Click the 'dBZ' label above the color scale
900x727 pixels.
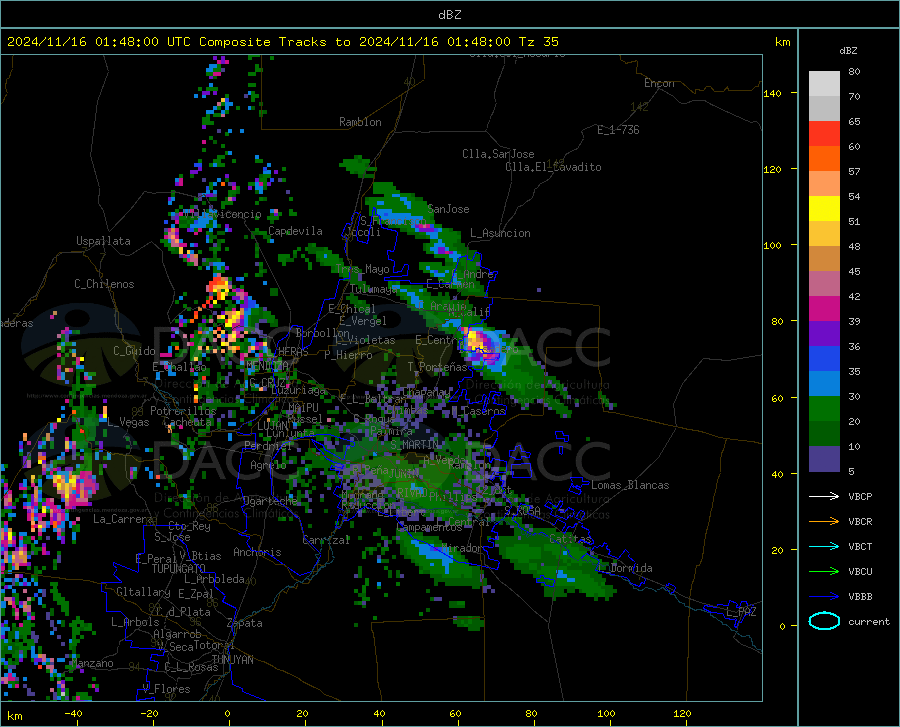pyautogui.click(x=848, y=50)
